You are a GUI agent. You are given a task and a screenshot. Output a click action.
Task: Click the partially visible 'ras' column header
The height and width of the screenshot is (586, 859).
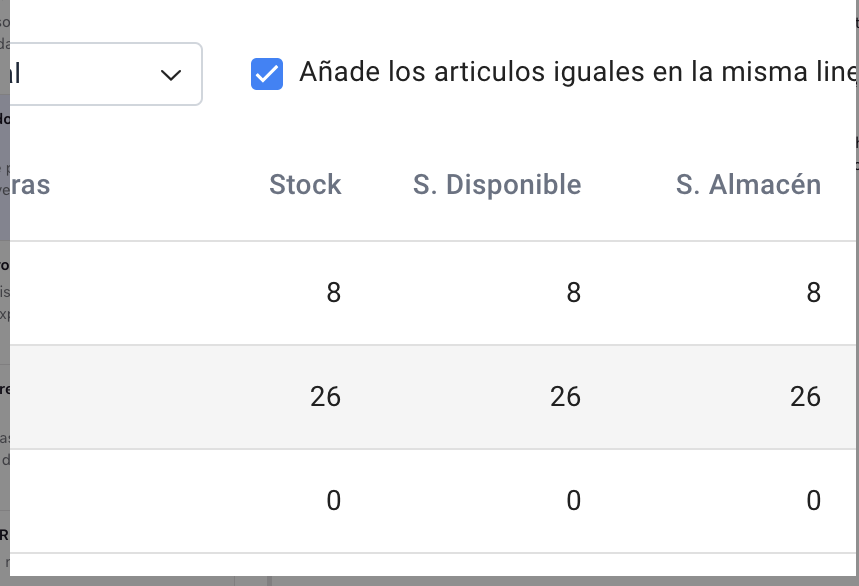31,185
